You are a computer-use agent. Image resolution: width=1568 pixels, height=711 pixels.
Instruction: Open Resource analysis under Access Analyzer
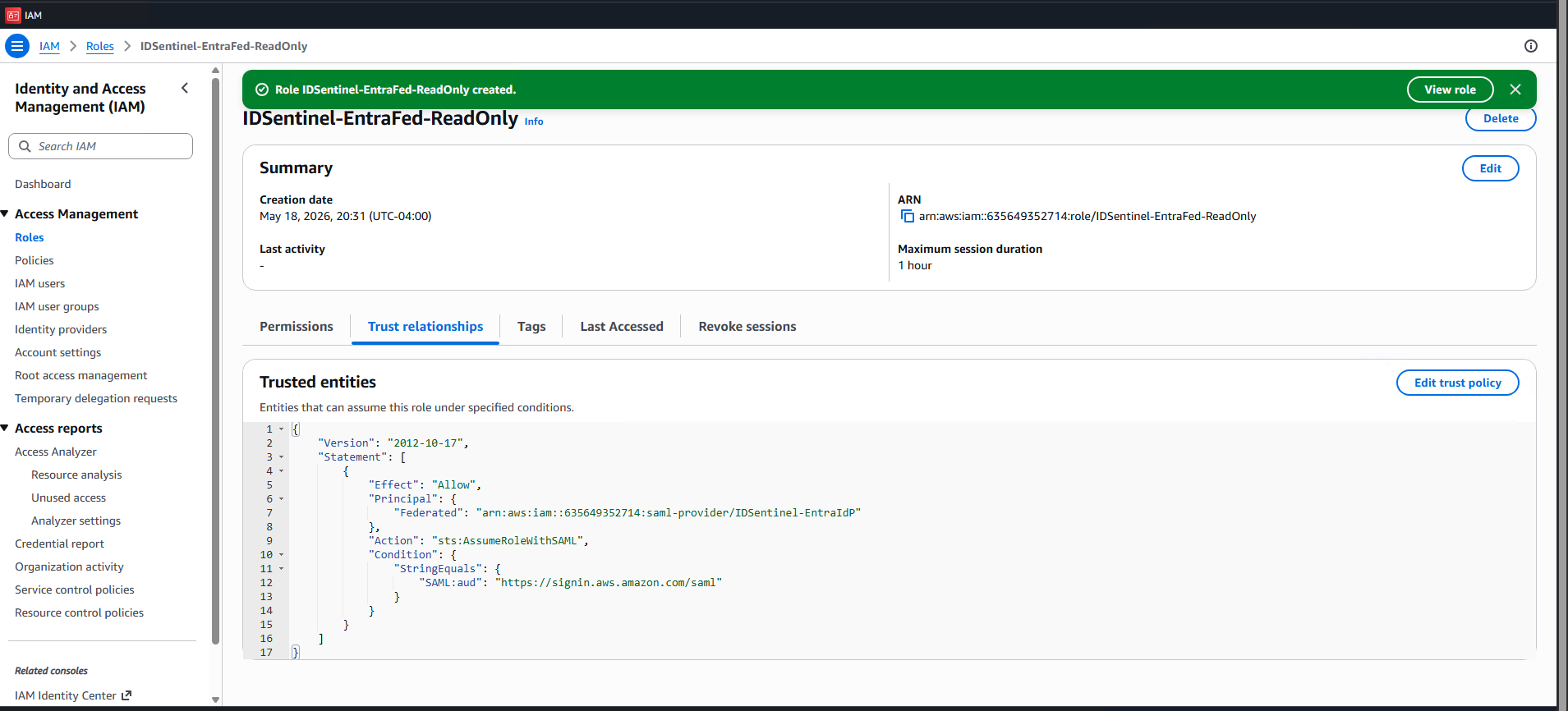coord(76,475)
